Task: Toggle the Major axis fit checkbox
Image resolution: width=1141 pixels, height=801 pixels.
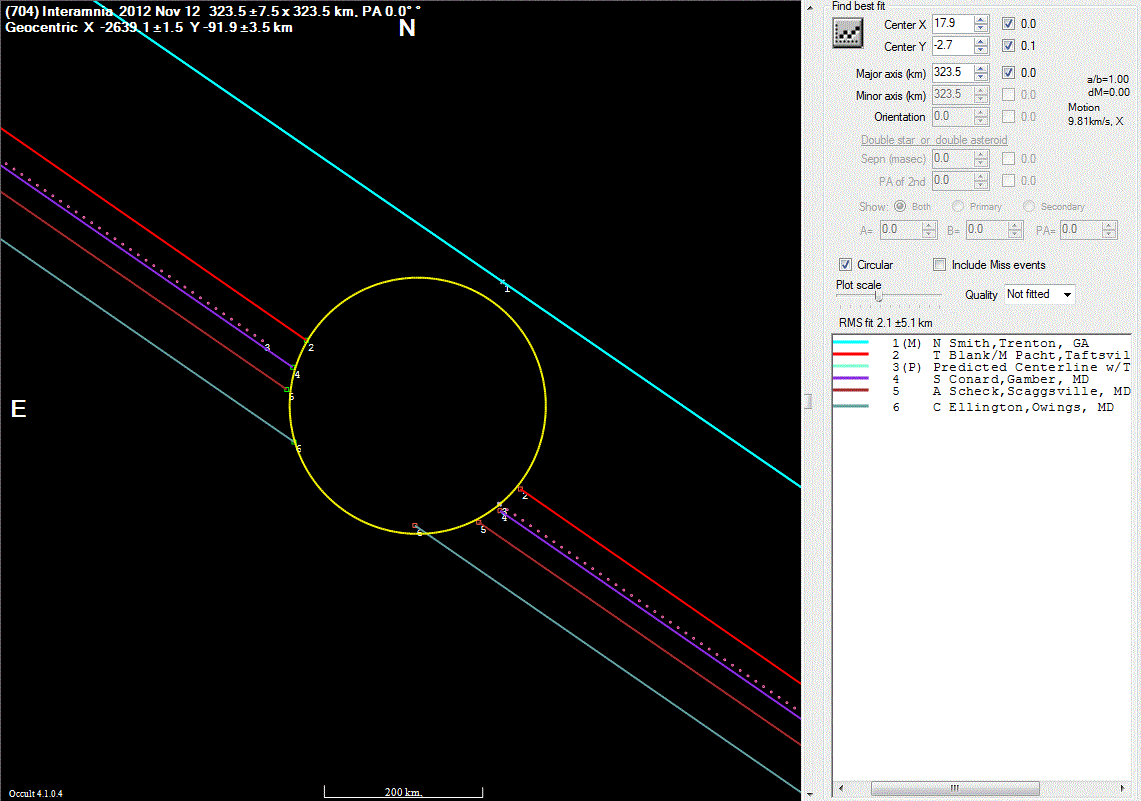Action: tap(1009, 72)
